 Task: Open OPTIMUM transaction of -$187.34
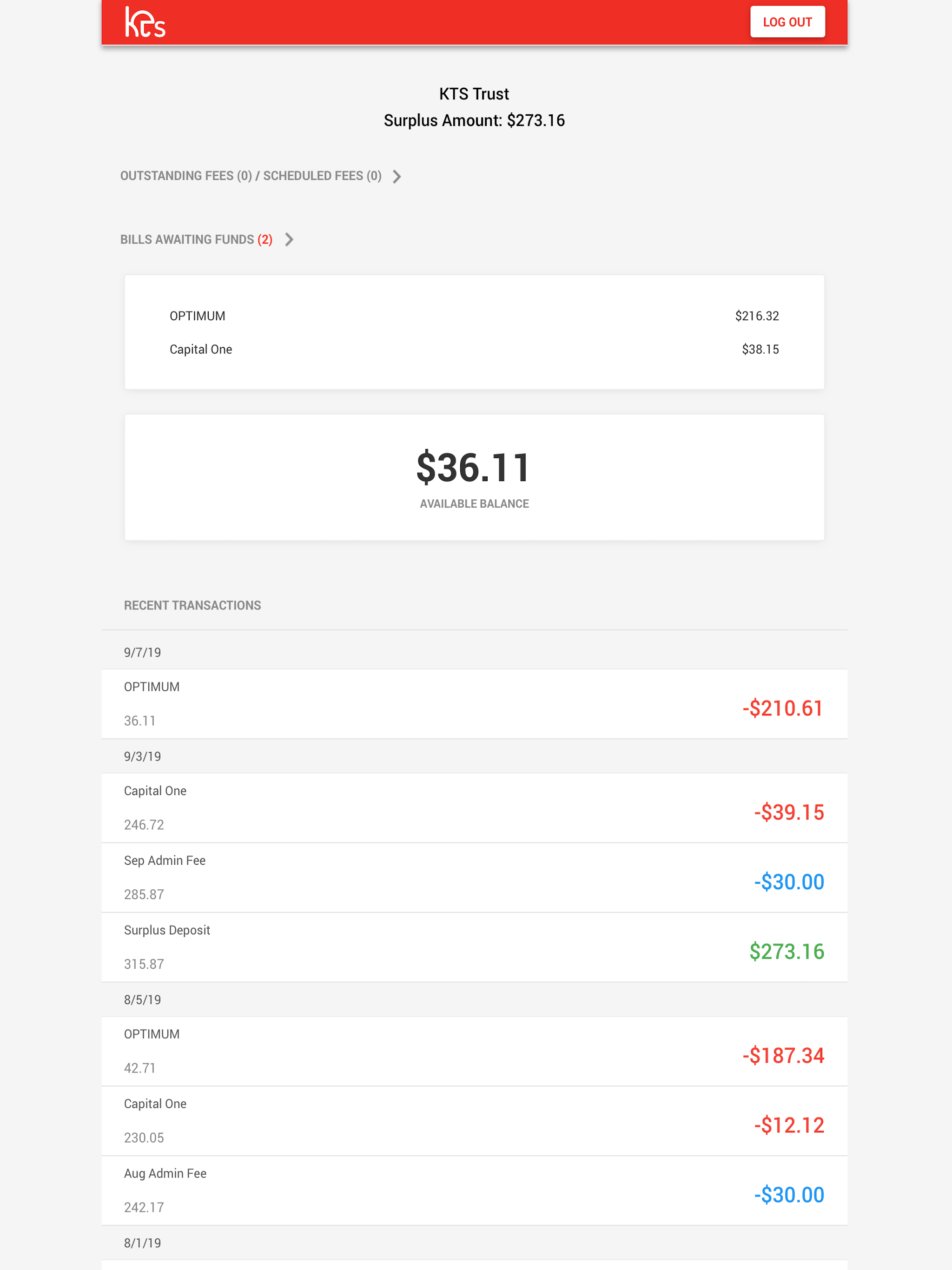474,1051
